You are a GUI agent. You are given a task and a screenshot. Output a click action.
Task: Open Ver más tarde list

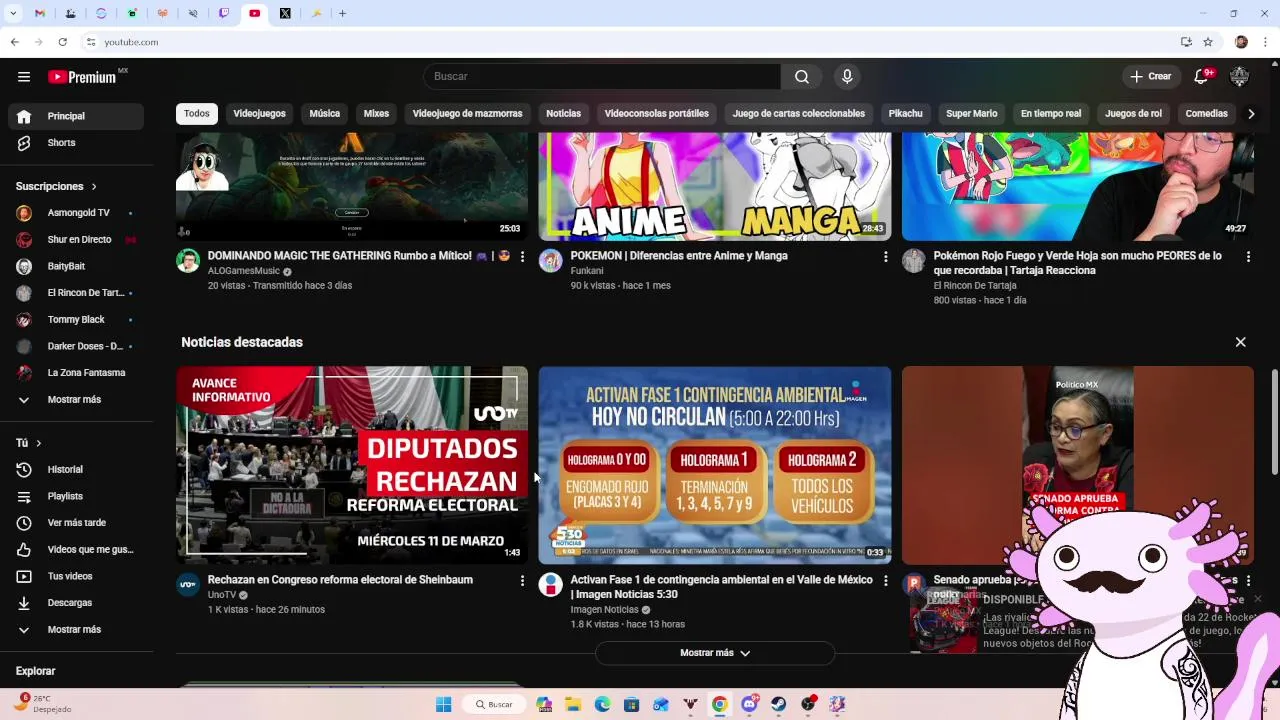[76, 523]
